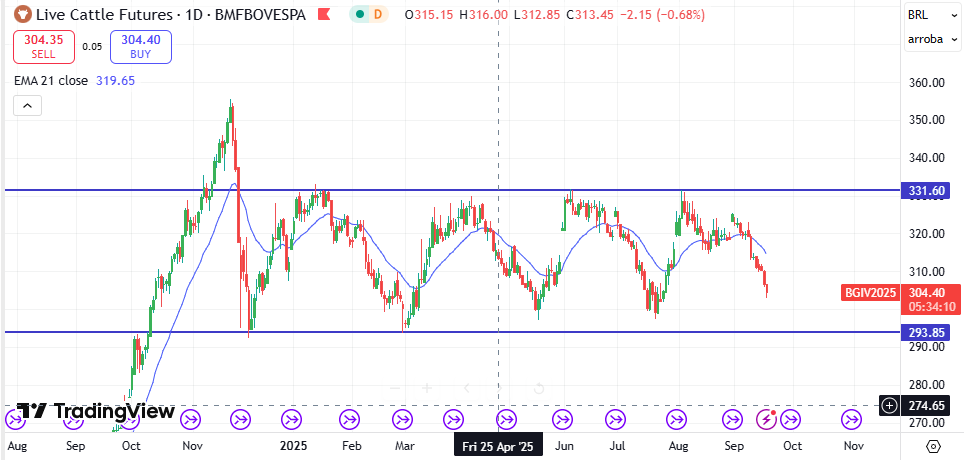Viewport: 964px width, 460px height.
Task: Click the −2.15 (−0.68%) change value
Action: 662,14
